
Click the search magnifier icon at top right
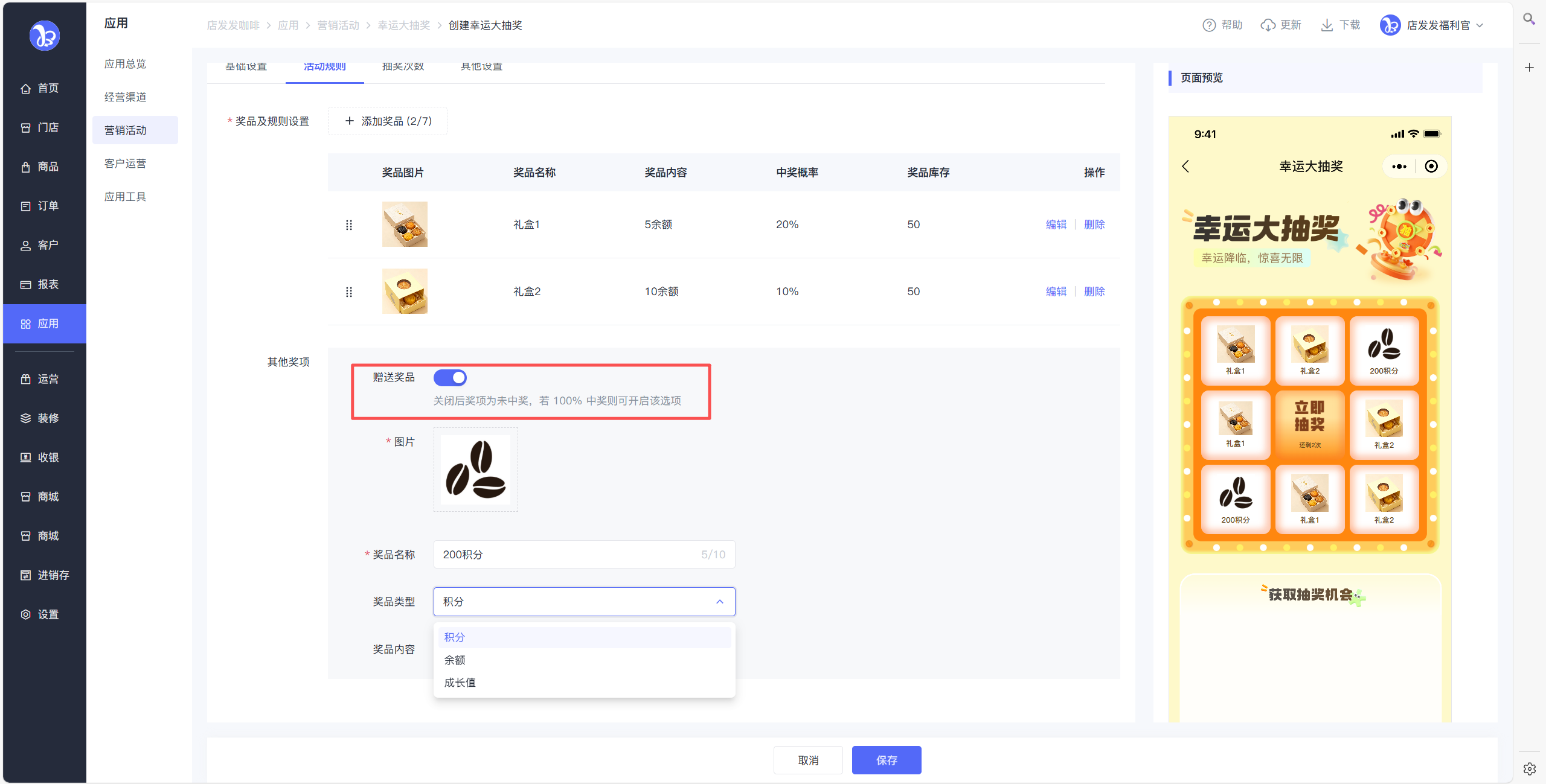pyautogui.click(x=1528, y=19)
